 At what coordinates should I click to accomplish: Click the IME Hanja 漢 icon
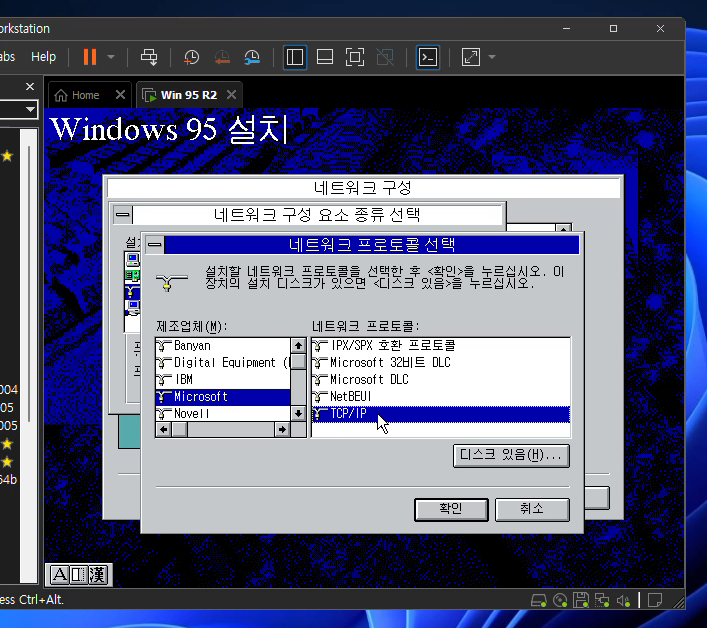coord(97,575)
